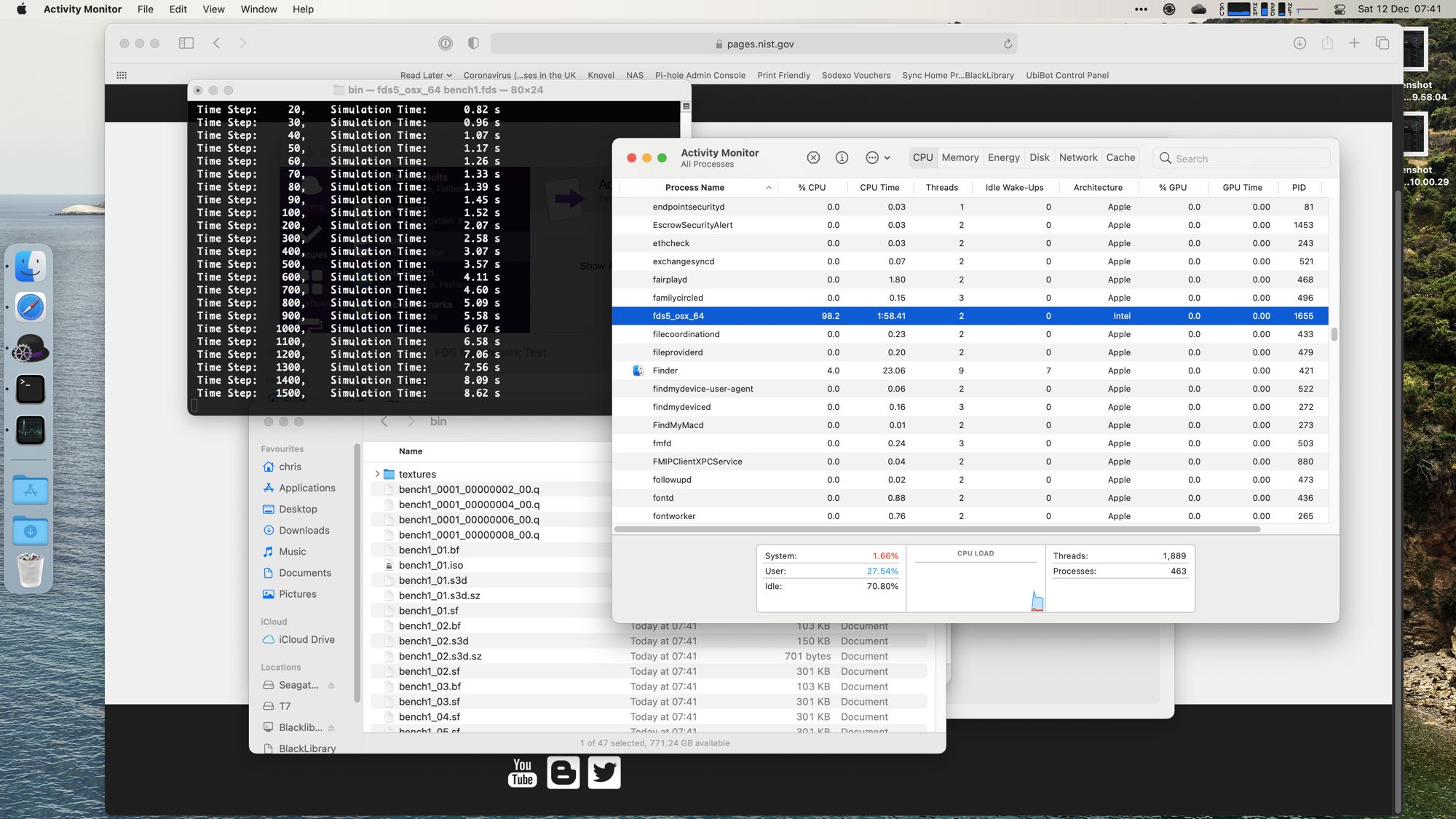Switch to the Cache tab
This screenshot has width=1456, height=819.
pyautogui.click(x=1120, y=157)
